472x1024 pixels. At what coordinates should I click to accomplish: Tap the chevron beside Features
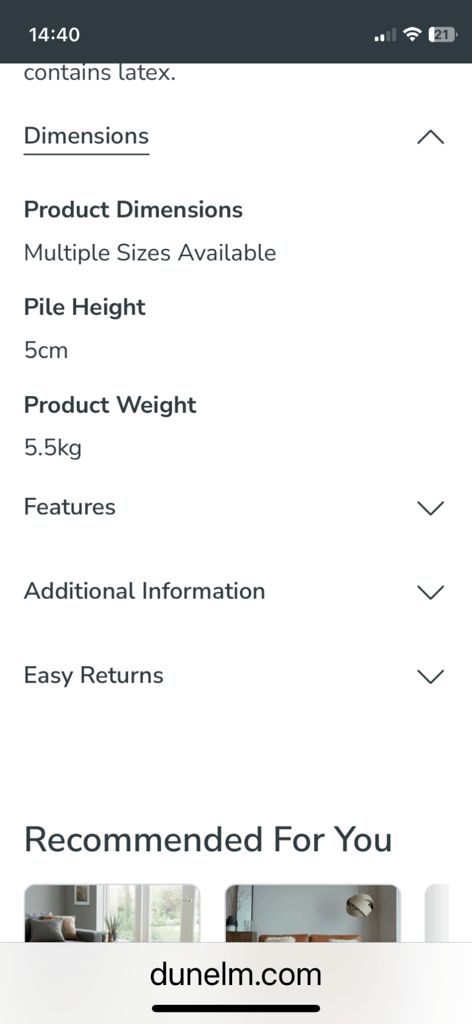pyautogui.click(x=430, y=507)
